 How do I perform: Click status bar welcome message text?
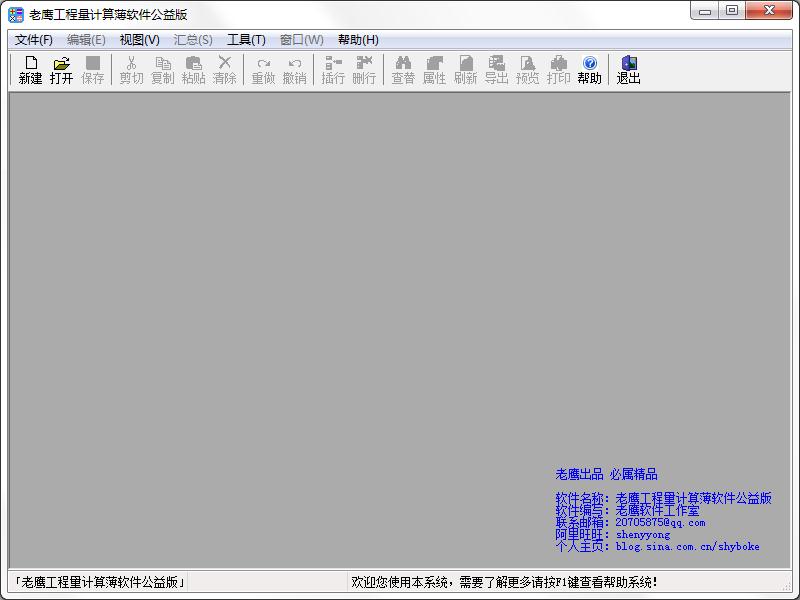click(504, 582)
